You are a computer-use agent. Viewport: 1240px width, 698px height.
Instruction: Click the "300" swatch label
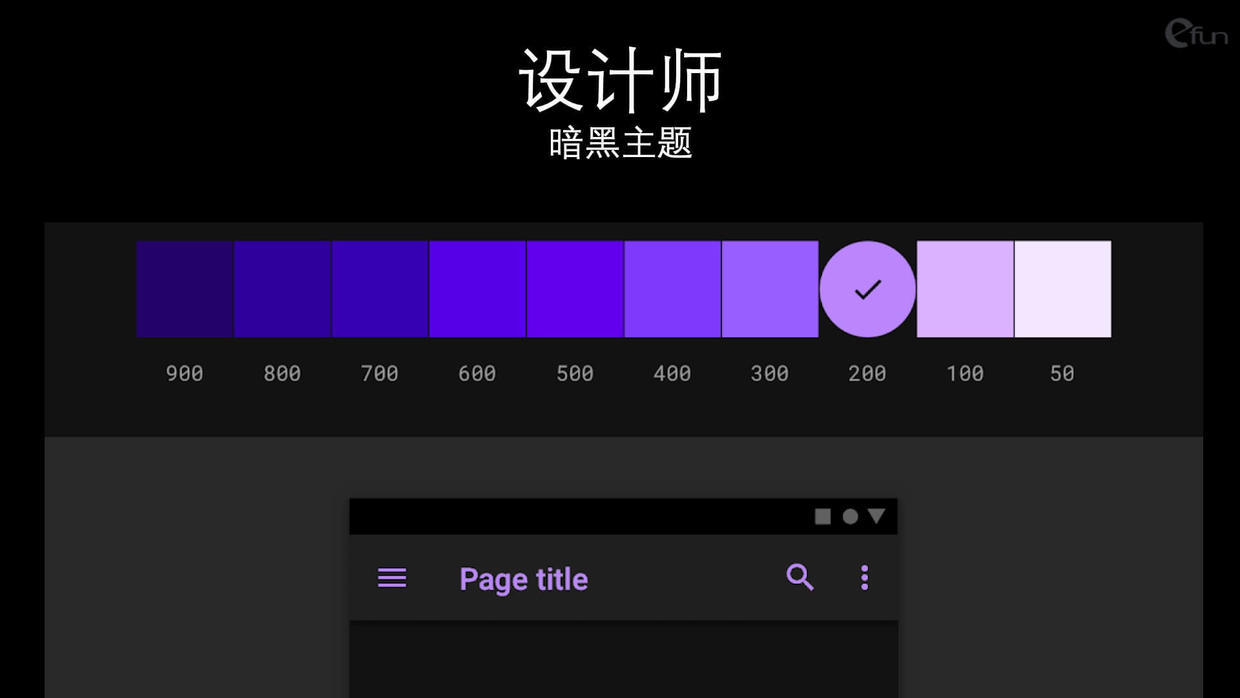click(x=770, y=373)
